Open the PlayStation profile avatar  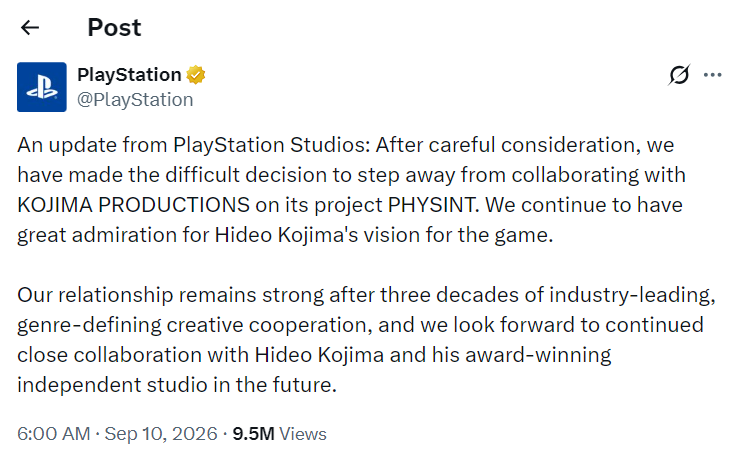click(42, 87)
